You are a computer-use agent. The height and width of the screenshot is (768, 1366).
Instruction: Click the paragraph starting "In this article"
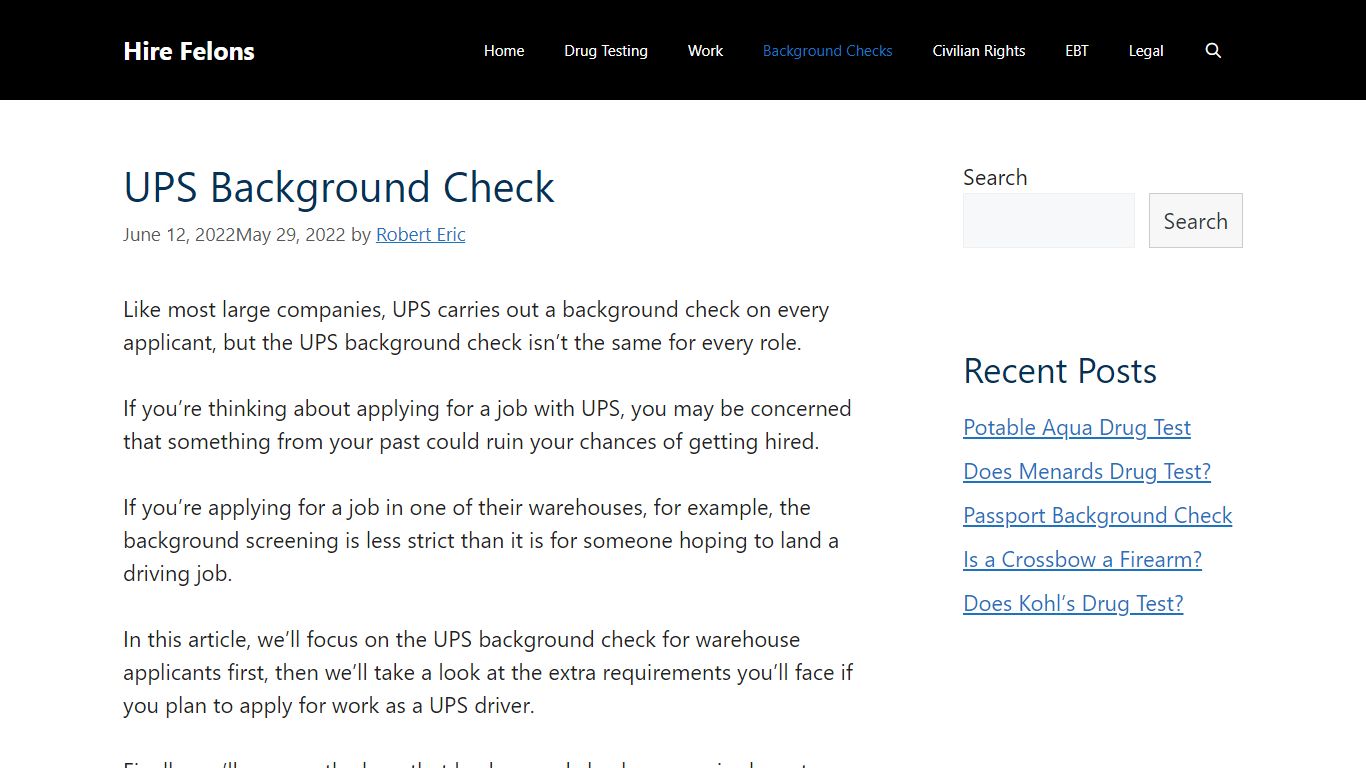488,672
